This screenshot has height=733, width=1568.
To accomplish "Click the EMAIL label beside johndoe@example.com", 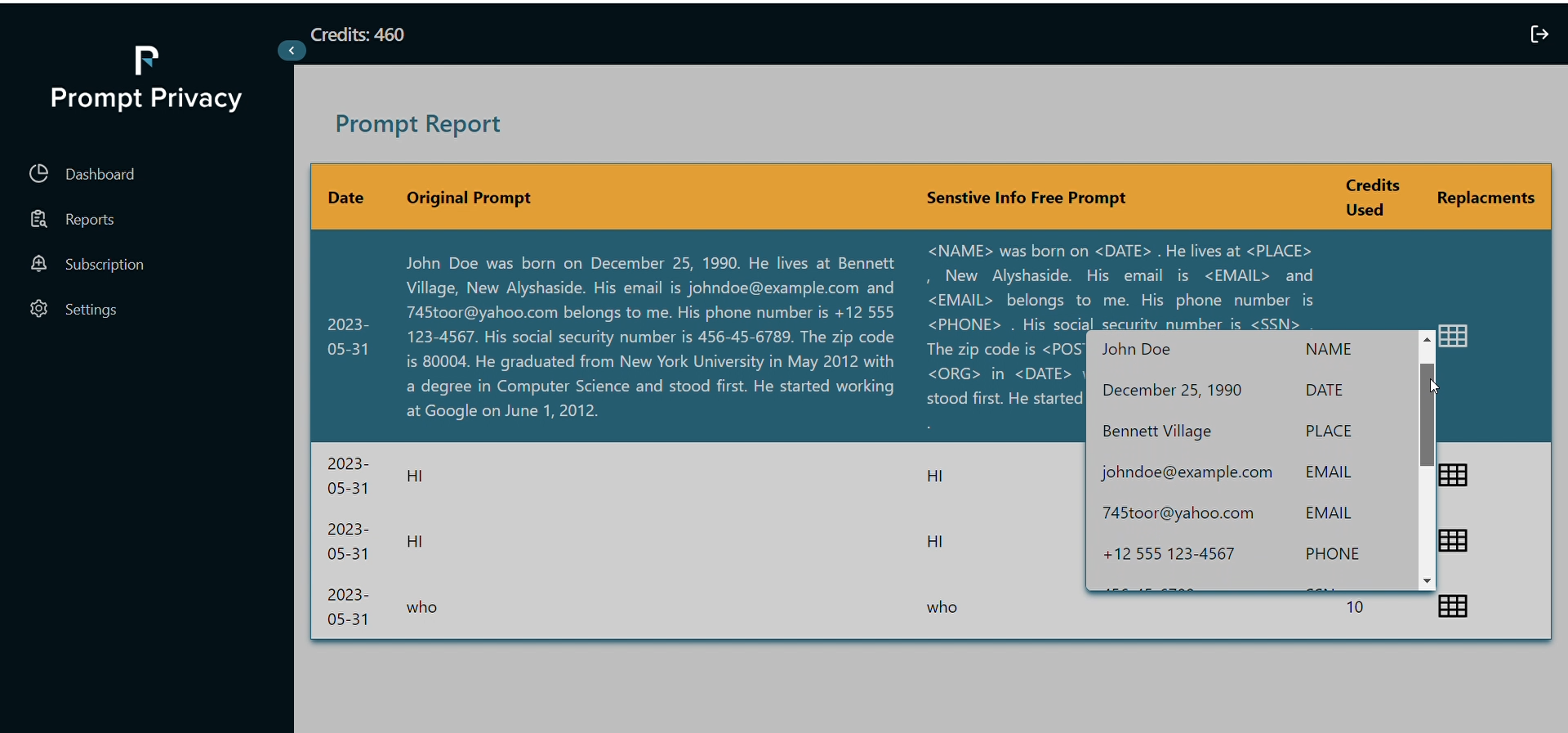I will pyautogui.click(x=1329, y=472).
